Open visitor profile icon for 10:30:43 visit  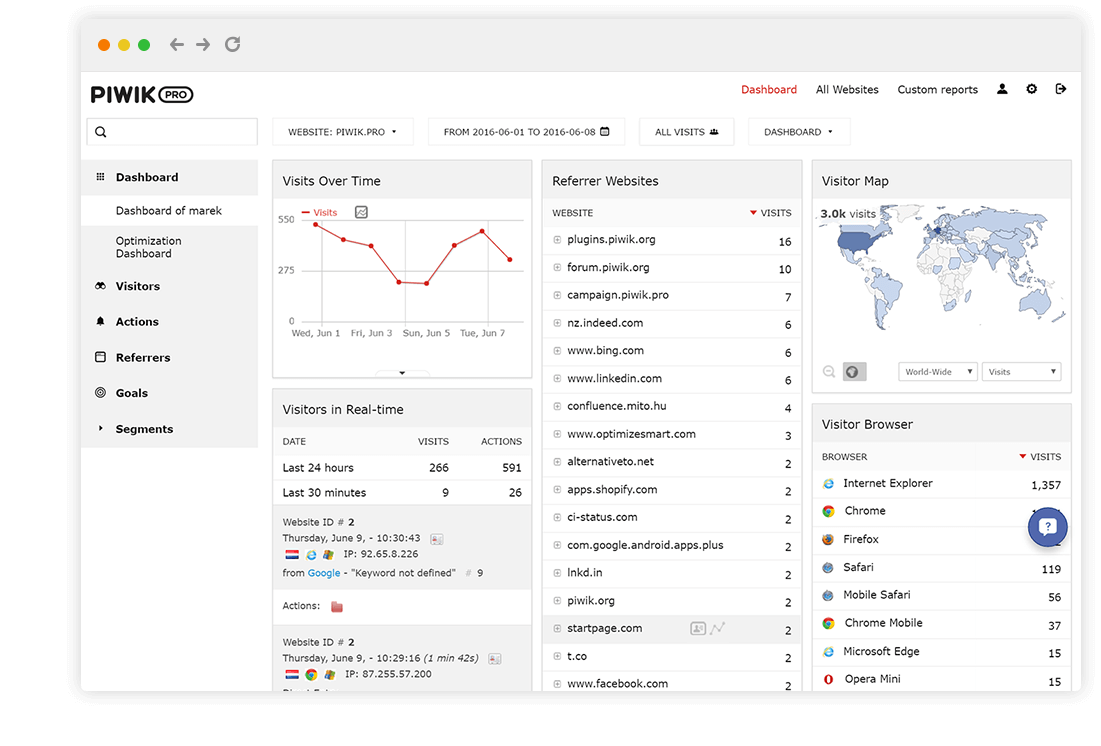[437, 539]
